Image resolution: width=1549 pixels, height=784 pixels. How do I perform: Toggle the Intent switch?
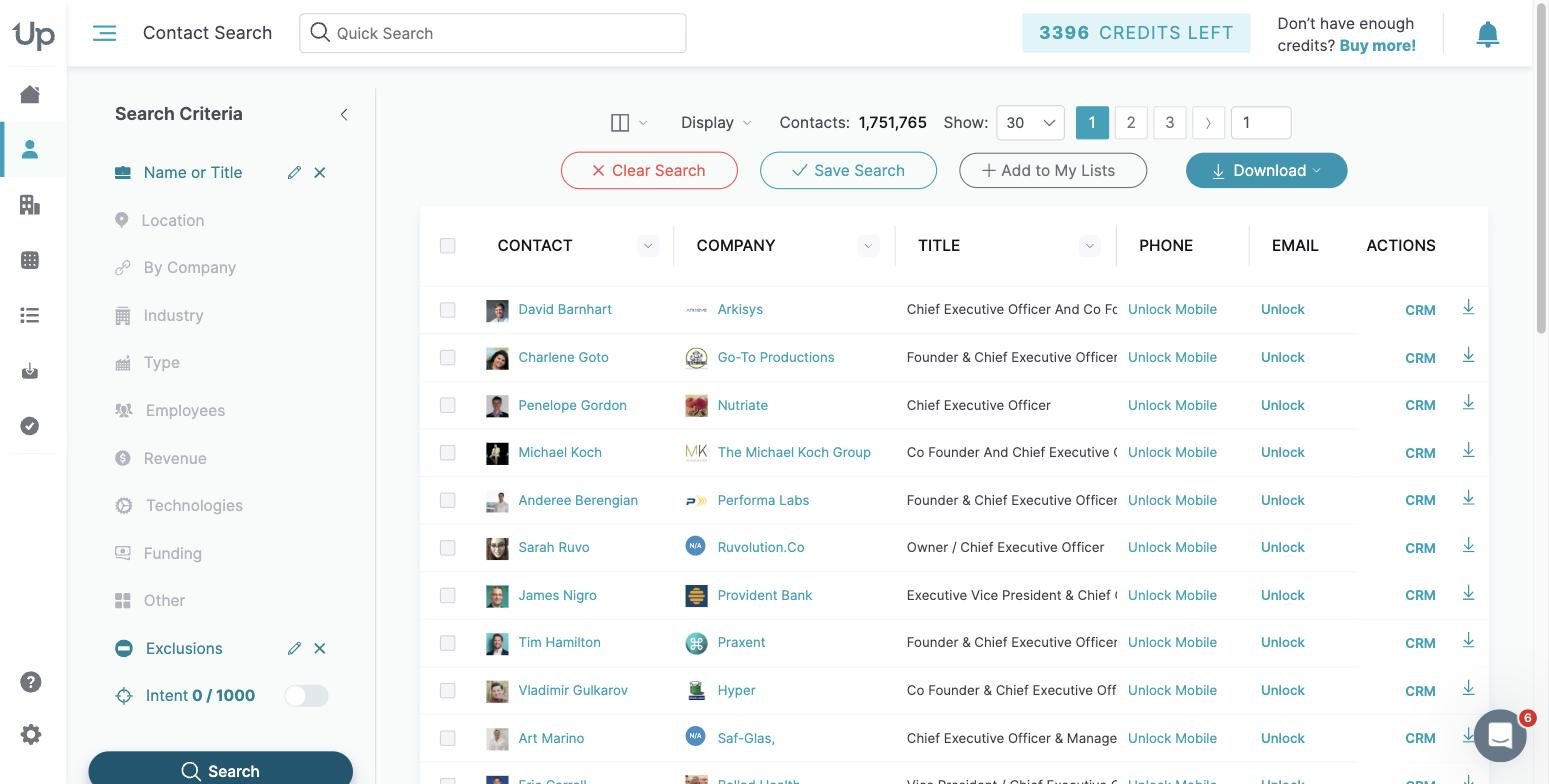(306, 696)
